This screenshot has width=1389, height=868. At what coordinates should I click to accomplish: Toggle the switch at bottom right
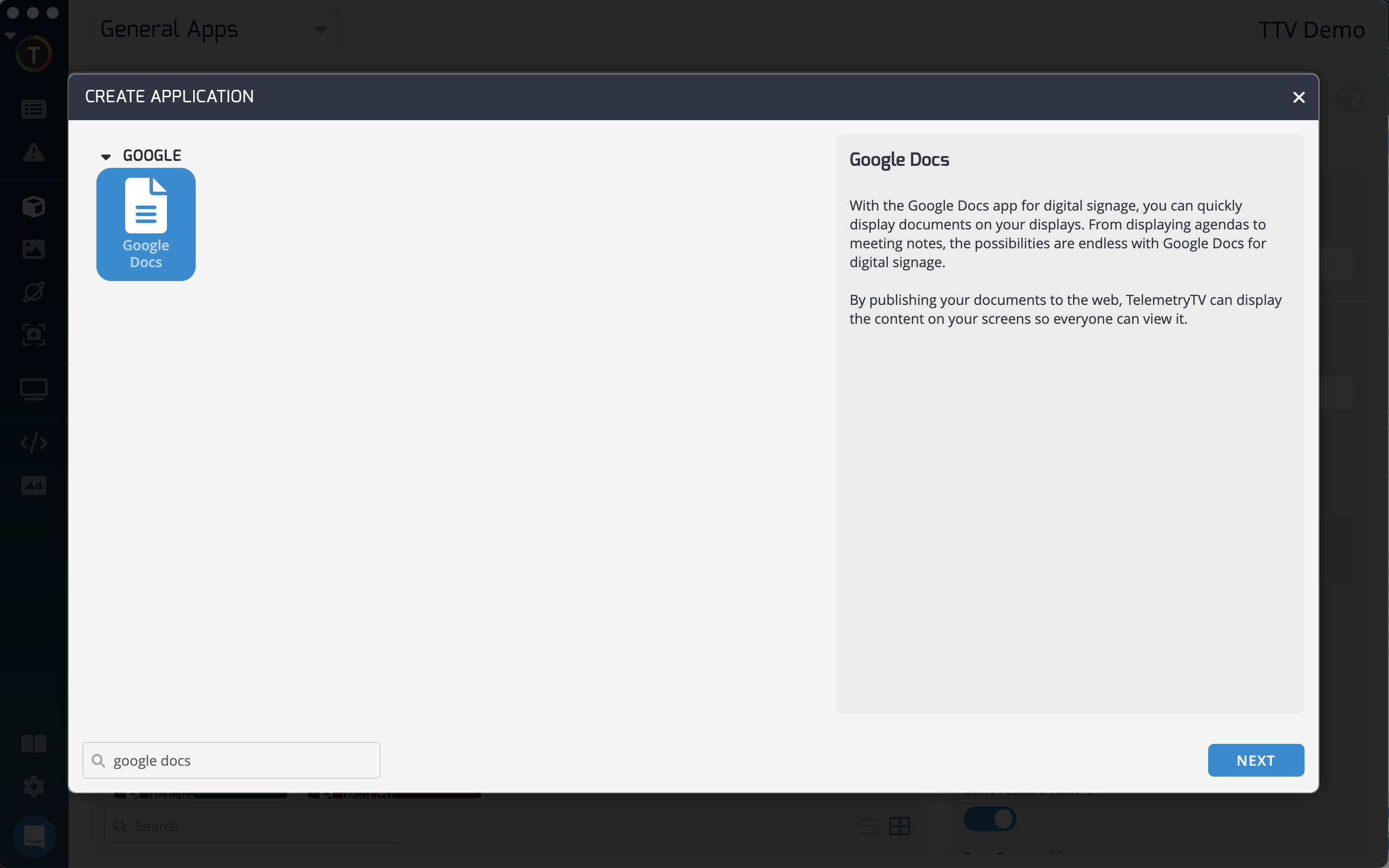pyautogui.click(x=990, y=819)
